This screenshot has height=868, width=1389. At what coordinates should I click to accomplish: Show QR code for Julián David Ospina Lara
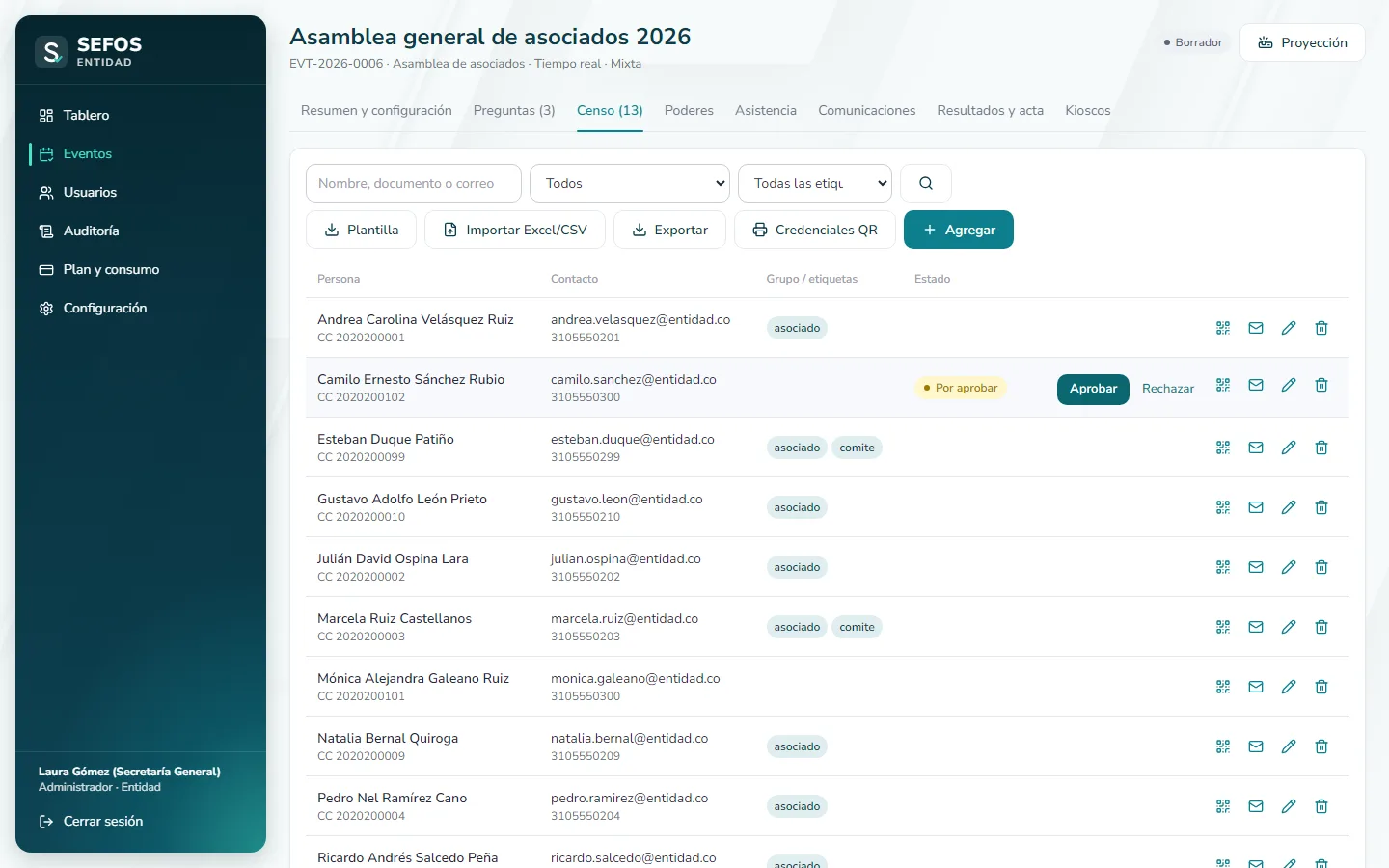(1223, 567)
